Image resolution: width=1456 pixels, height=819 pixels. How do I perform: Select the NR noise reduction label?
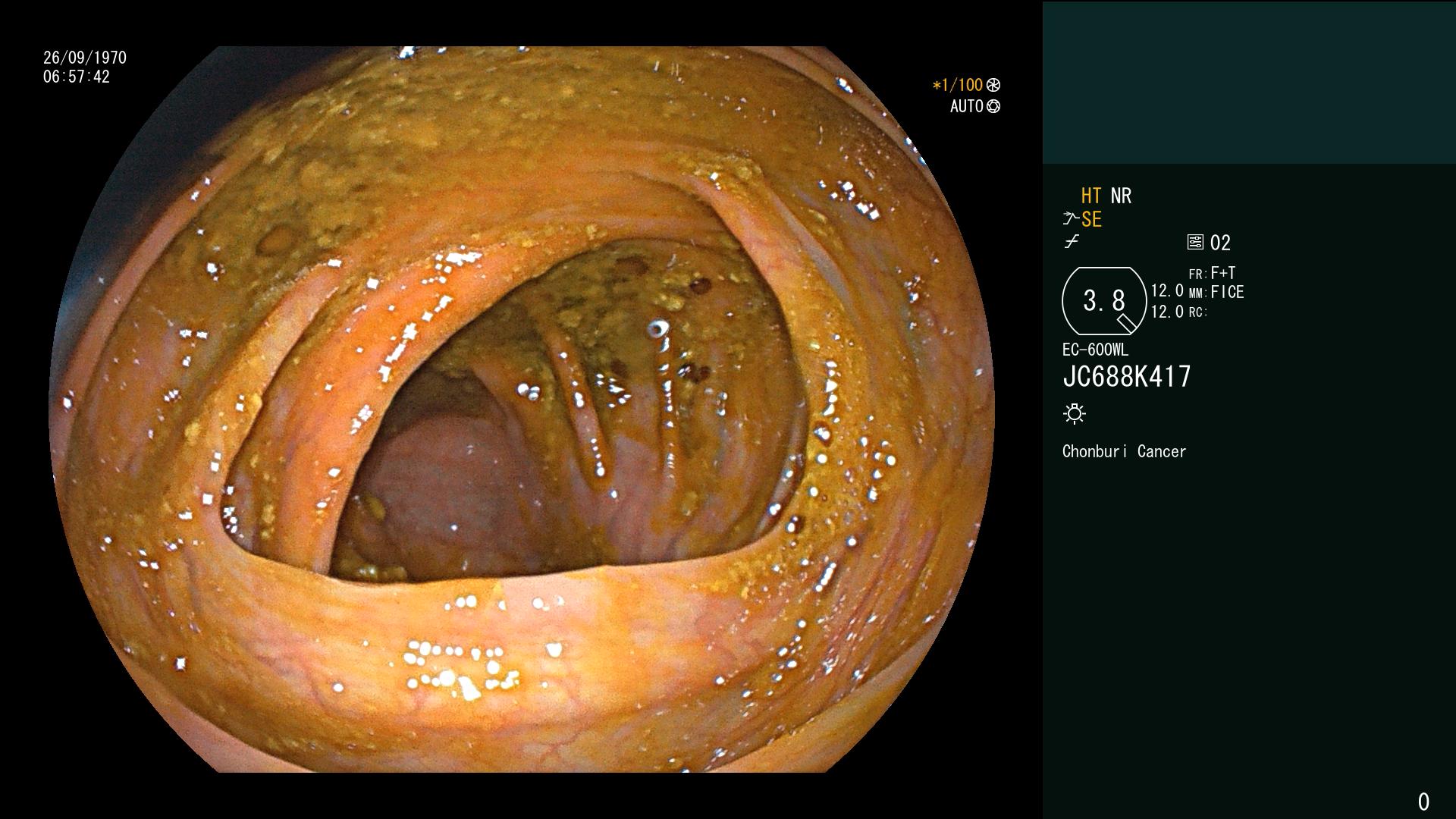click(1121, 196)
